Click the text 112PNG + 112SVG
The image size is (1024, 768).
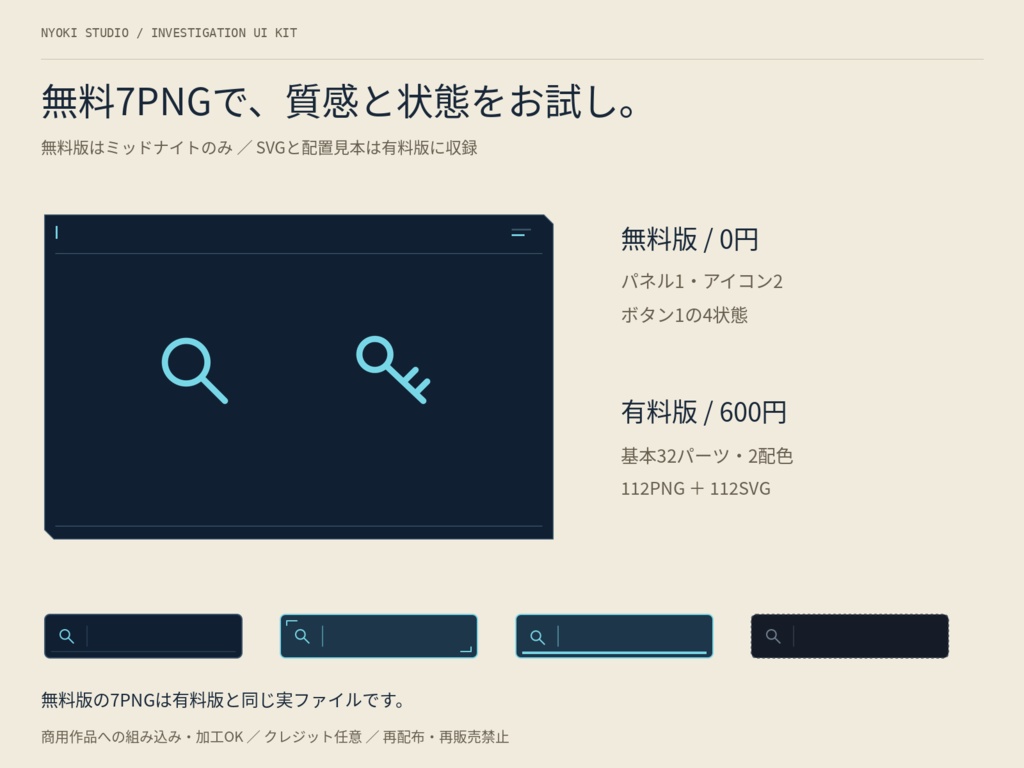(696, 488)
